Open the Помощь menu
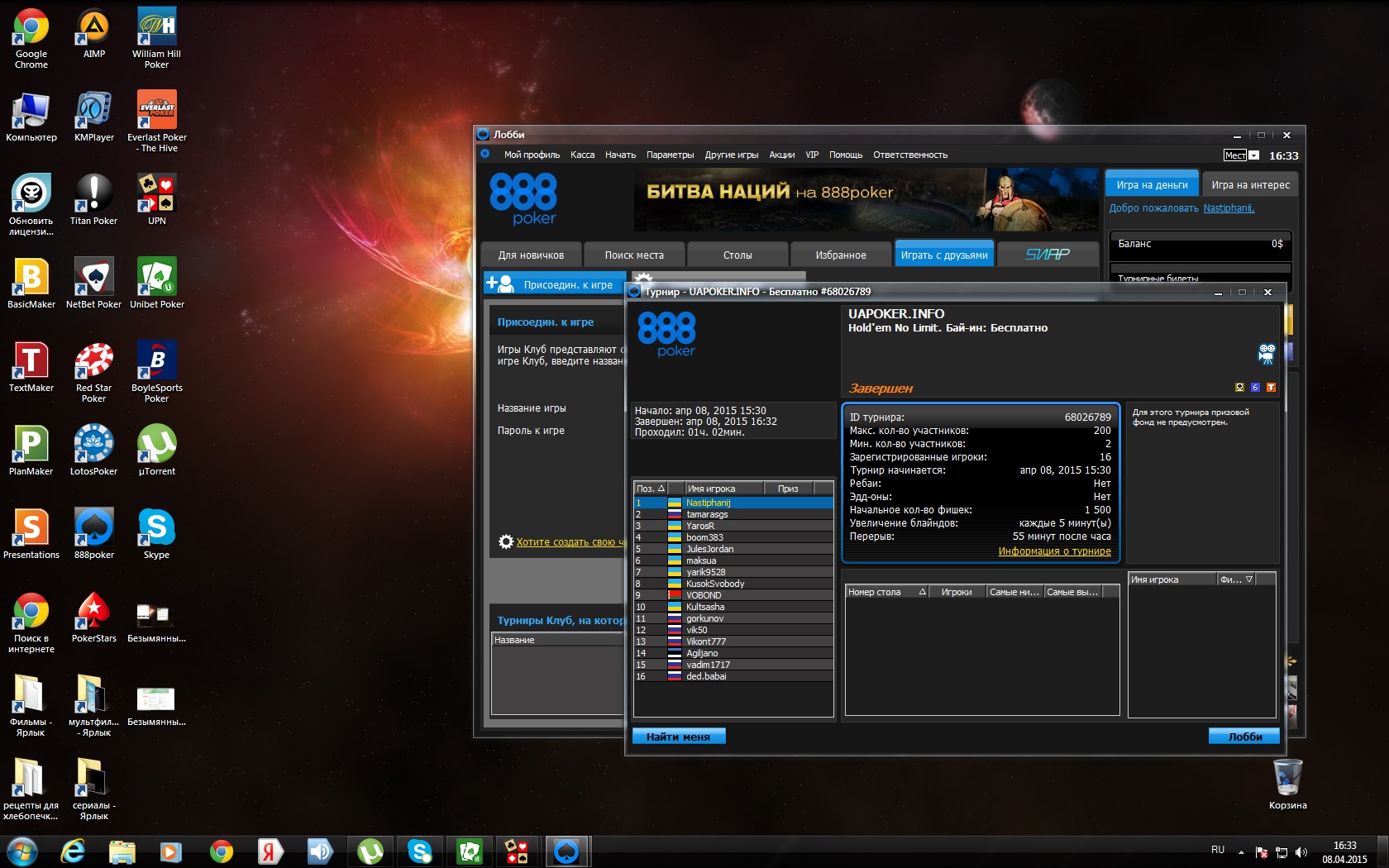This screenshot has width=1389, height=868. 846,155
